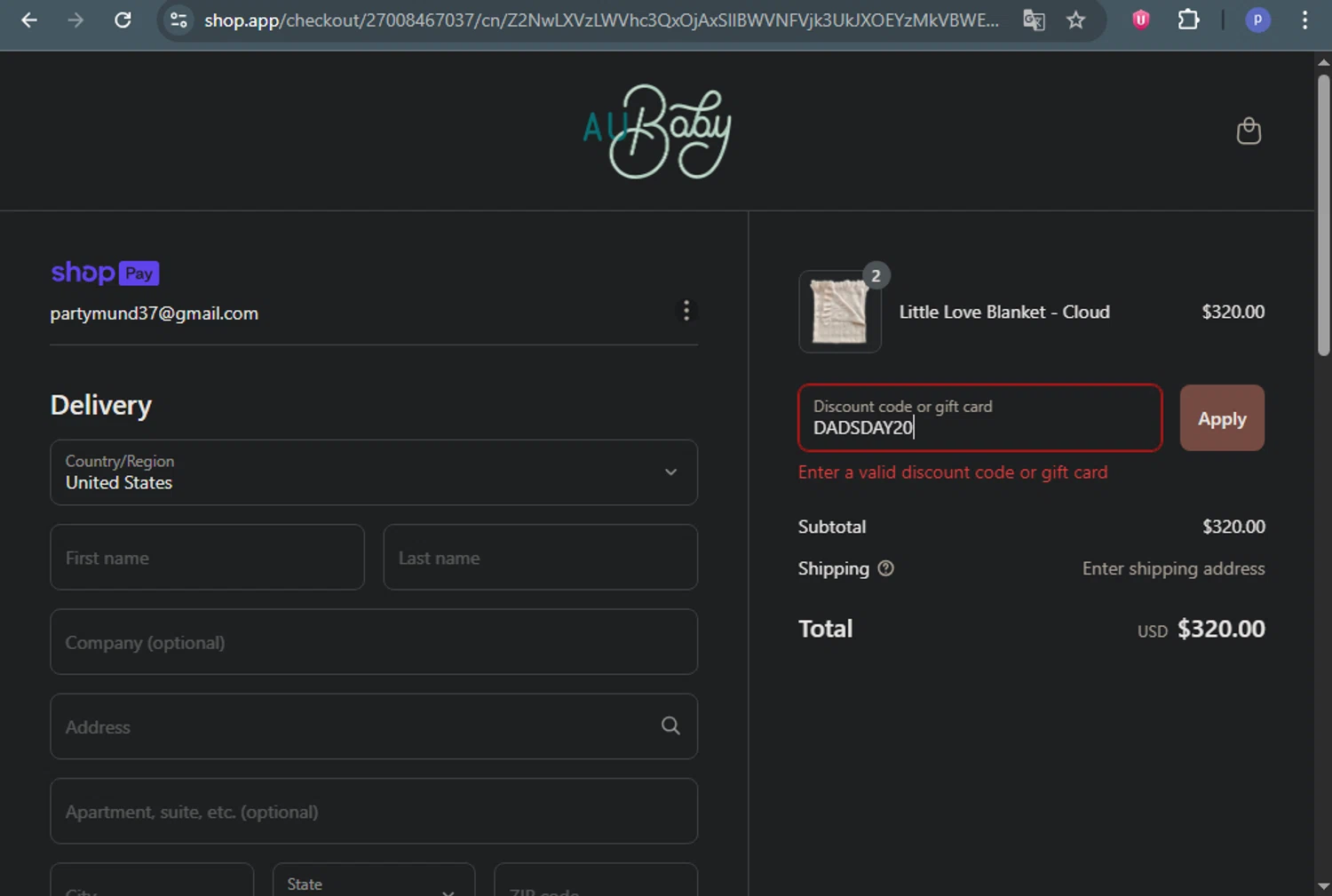The image size is (1332, 896).
Task: Focus the First name field
Action: tap(207, 558)
